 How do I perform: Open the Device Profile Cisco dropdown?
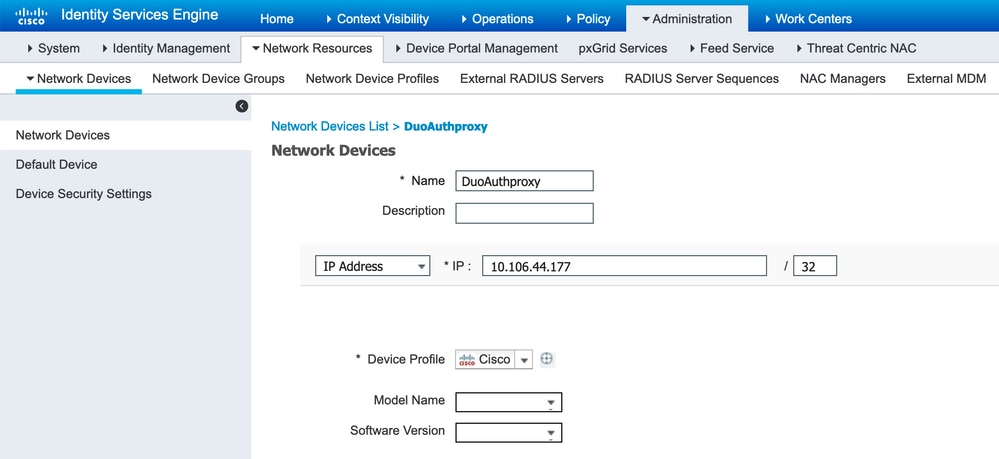(x=523, y=360)
